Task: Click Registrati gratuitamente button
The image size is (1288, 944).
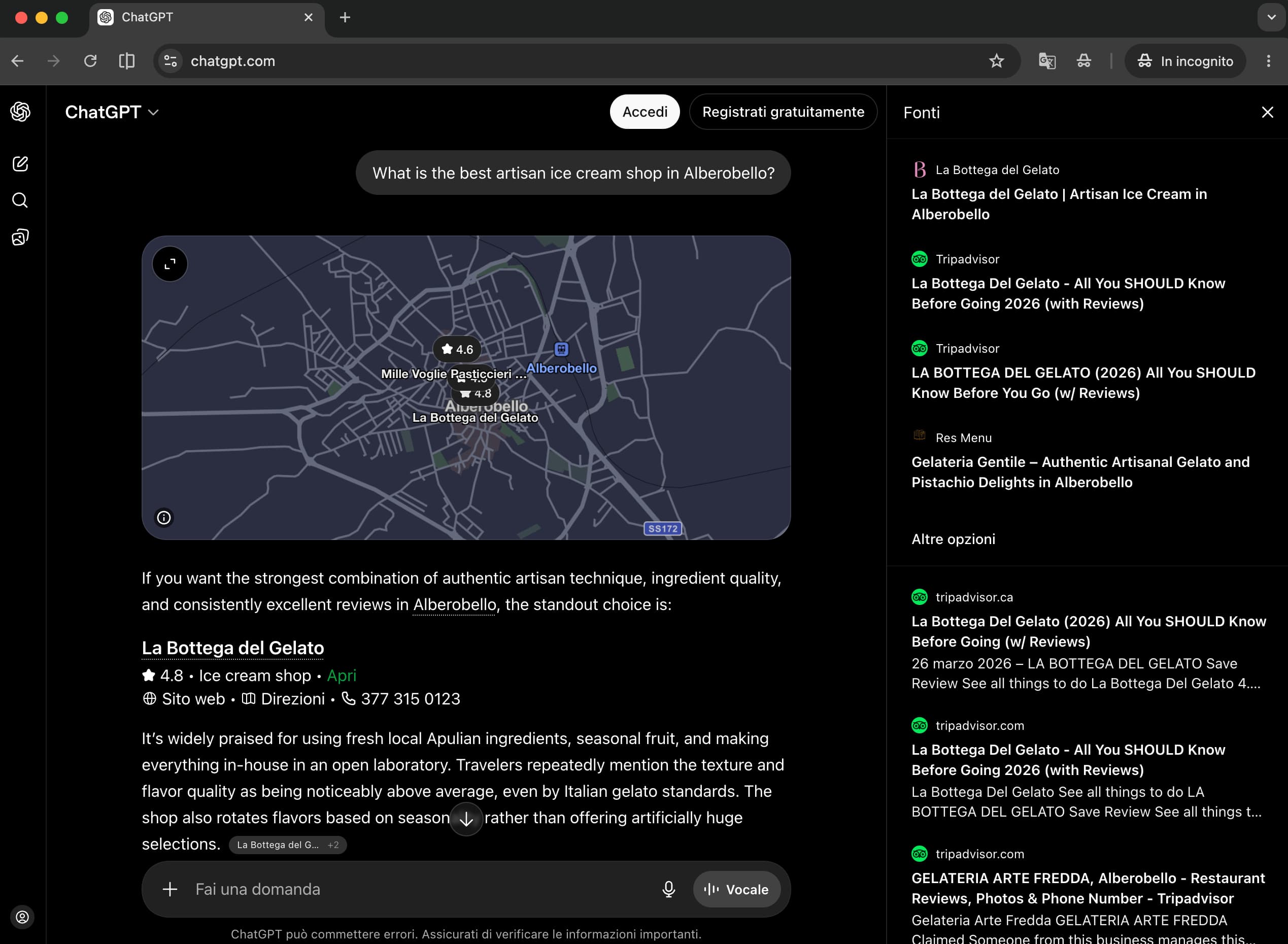Action: tap(783, 112)
